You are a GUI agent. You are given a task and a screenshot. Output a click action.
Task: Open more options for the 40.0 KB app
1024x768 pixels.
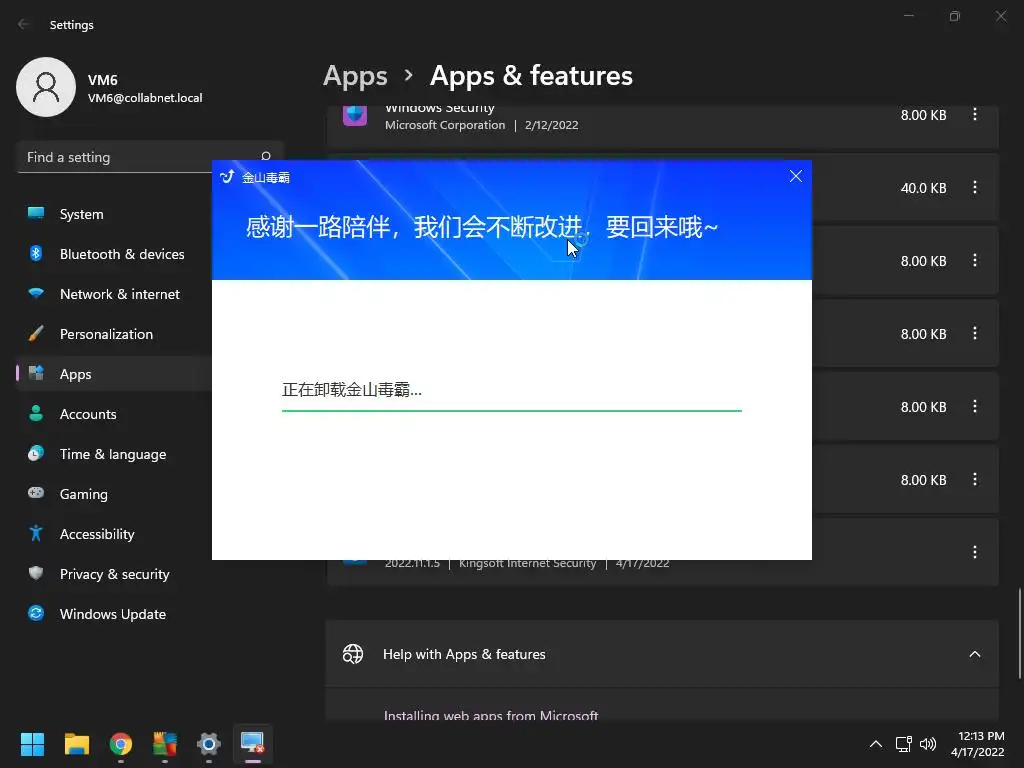[x=974, y=187]
